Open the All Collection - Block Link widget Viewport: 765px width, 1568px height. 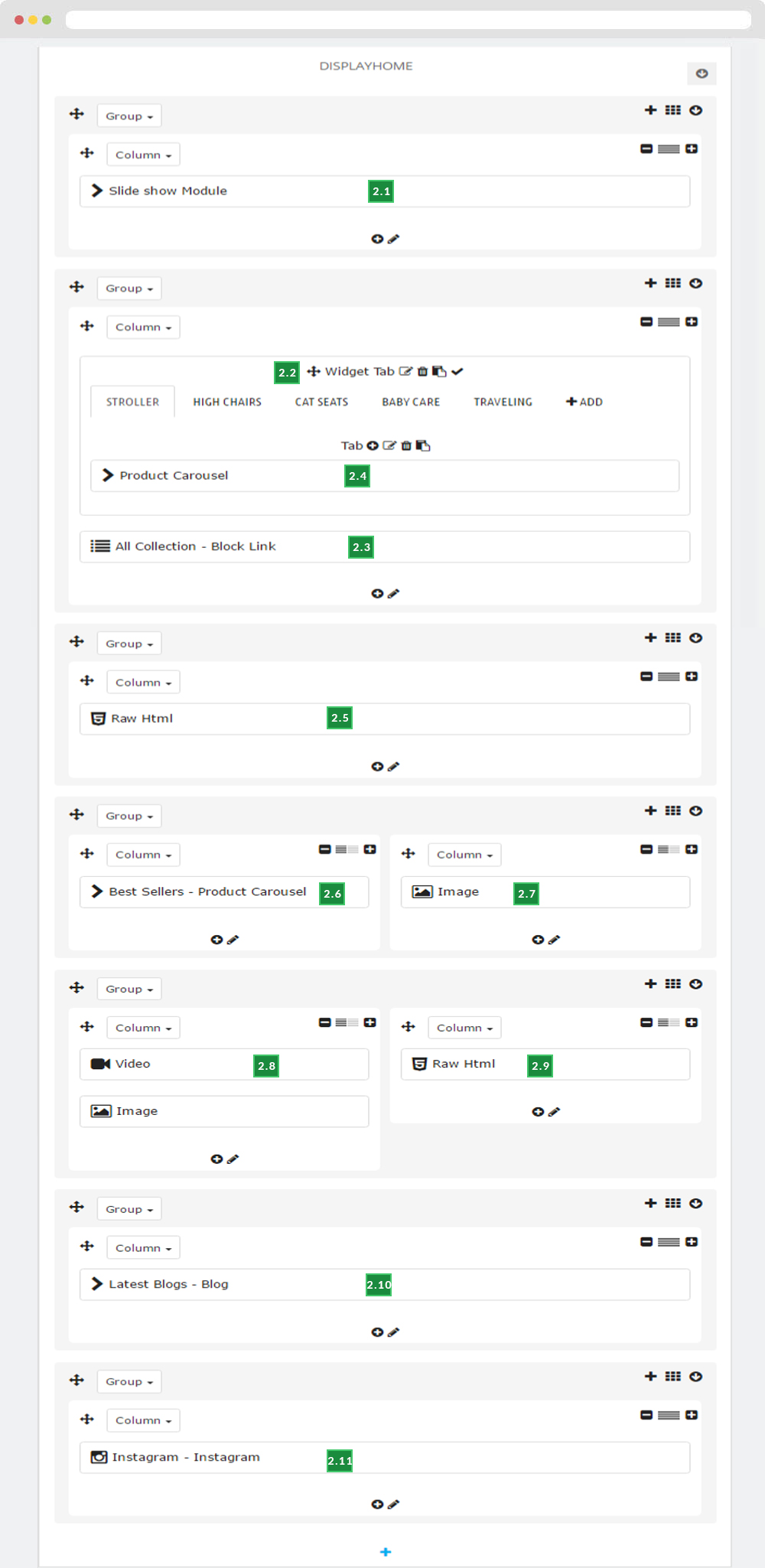(x=385, y=546)
